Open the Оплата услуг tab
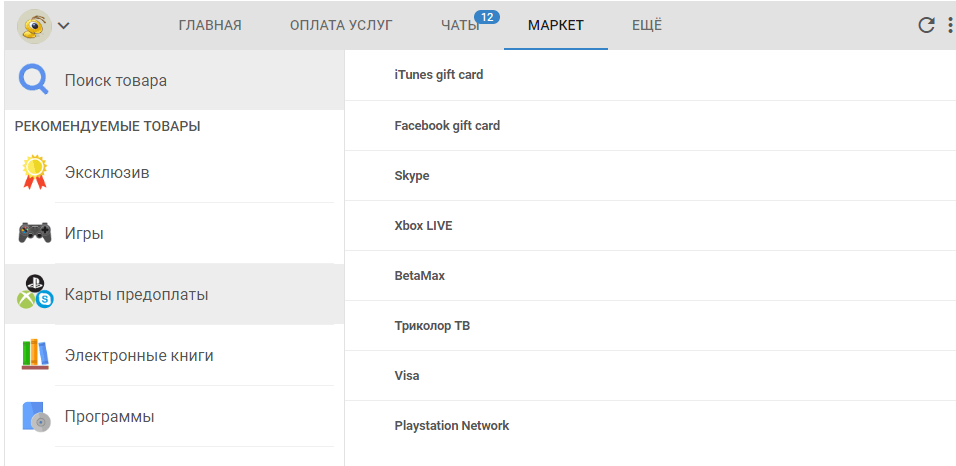Image resolution: width=956 pixels, height=466 pixels. [x=341, y=26]
